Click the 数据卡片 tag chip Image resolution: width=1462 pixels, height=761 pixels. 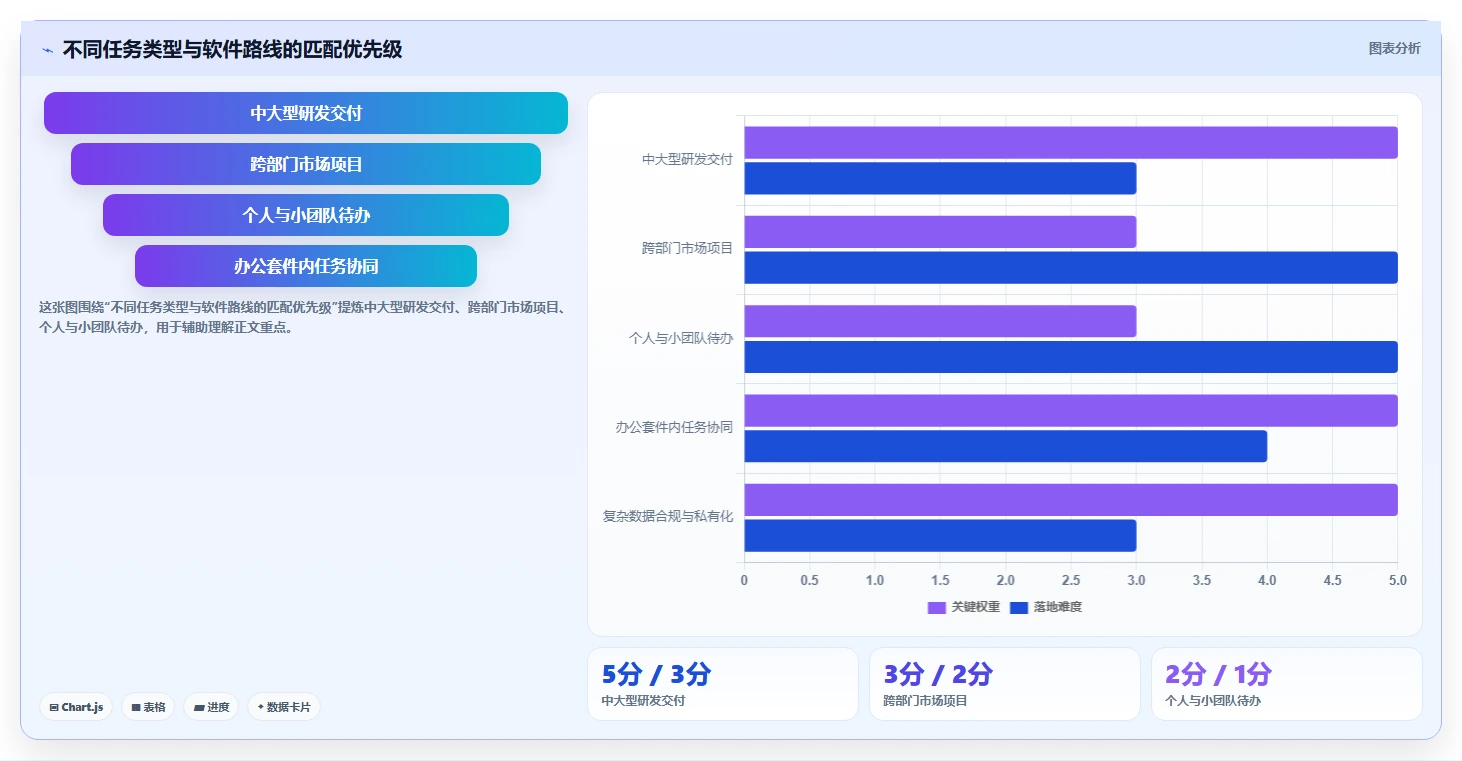[x=284, y=707]
